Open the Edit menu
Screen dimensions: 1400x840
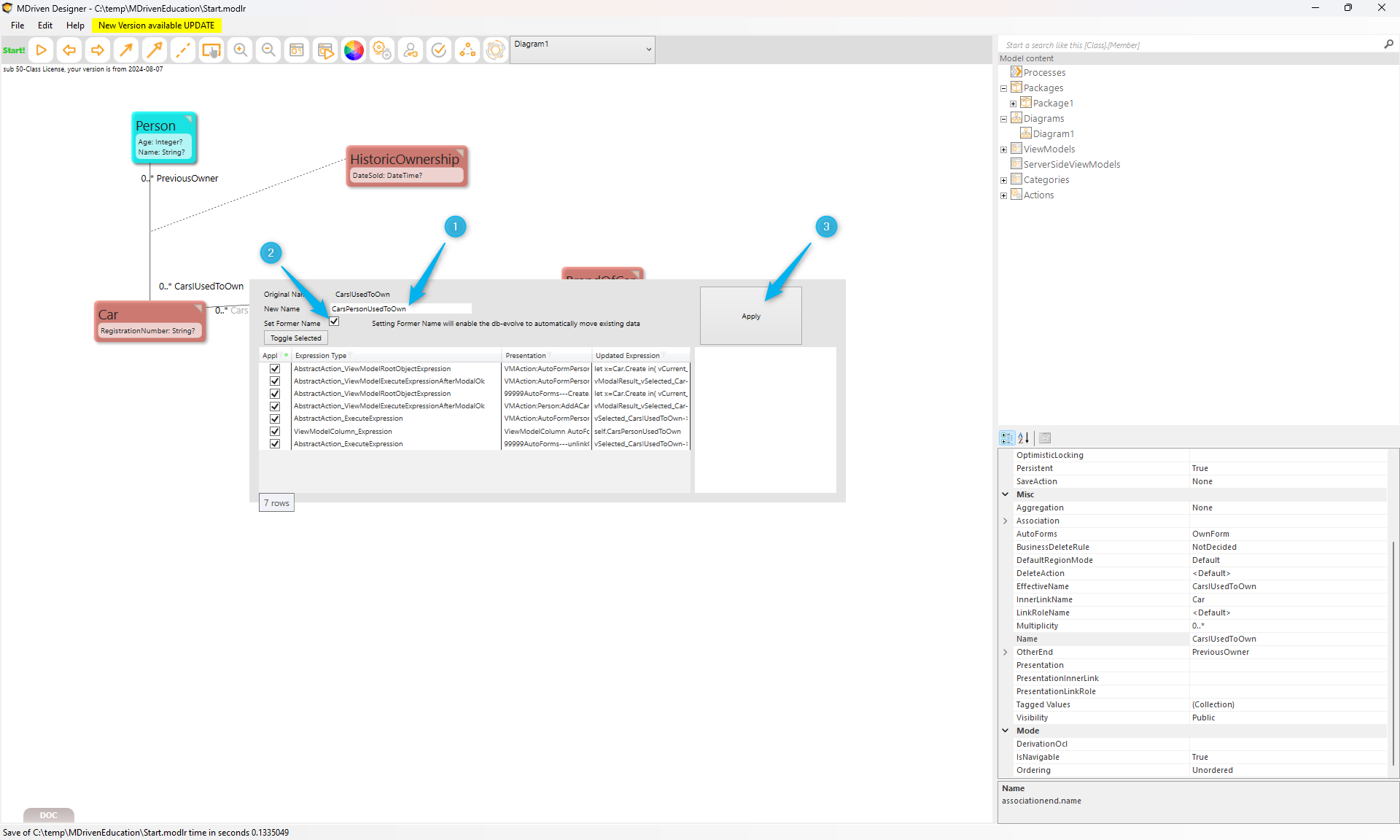45,26
